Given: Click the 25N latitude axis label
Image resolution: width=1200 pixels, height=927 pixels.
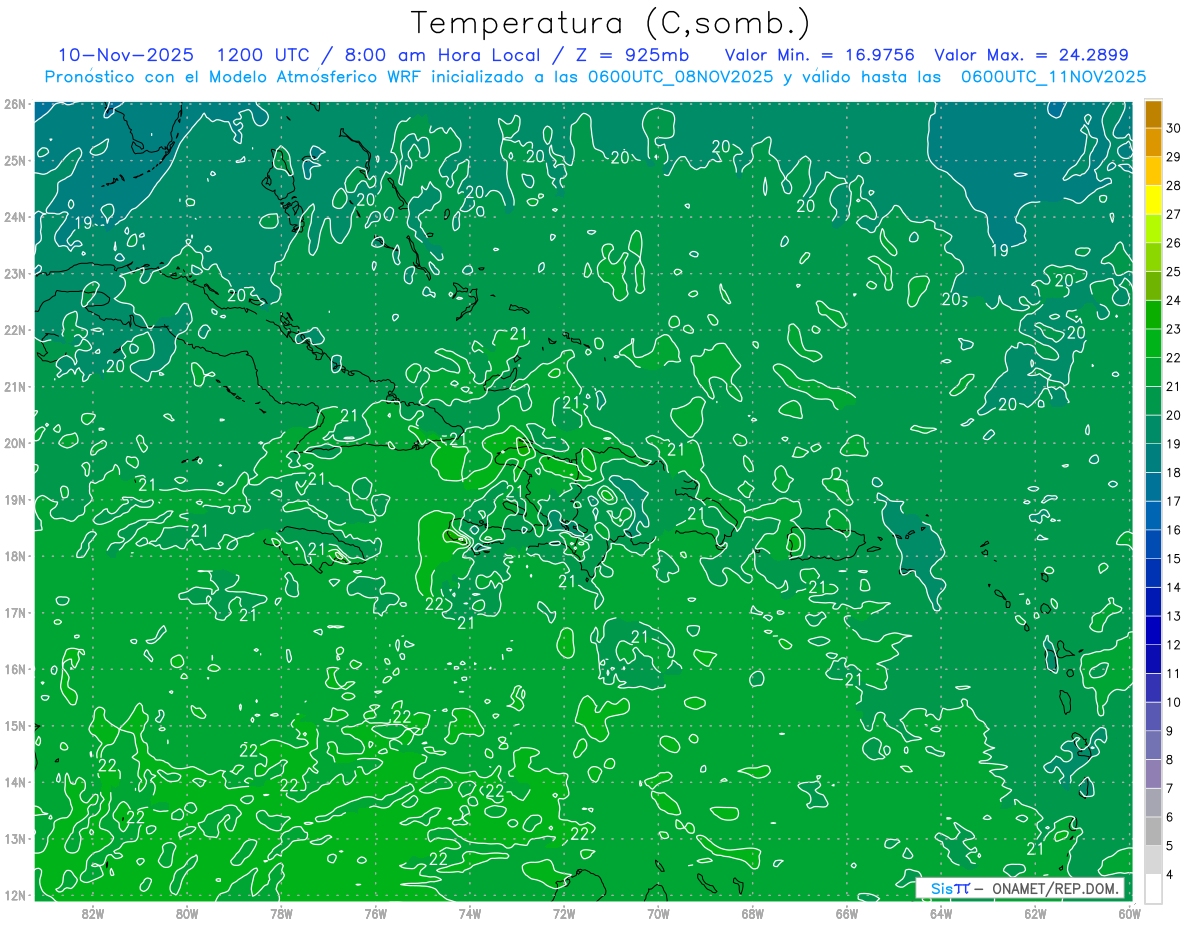Looking at the screenshot, I should click(x=14, y=160).
